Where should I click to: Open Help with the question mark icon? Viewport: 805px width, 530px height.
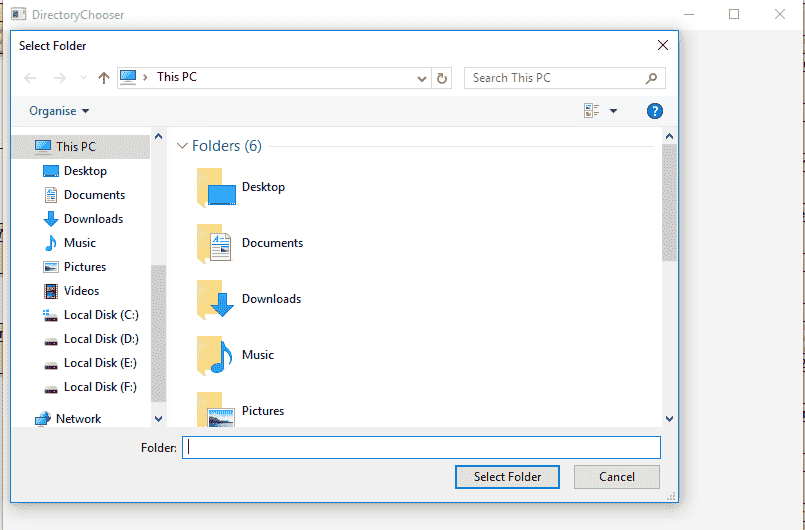tap(655, 111)
